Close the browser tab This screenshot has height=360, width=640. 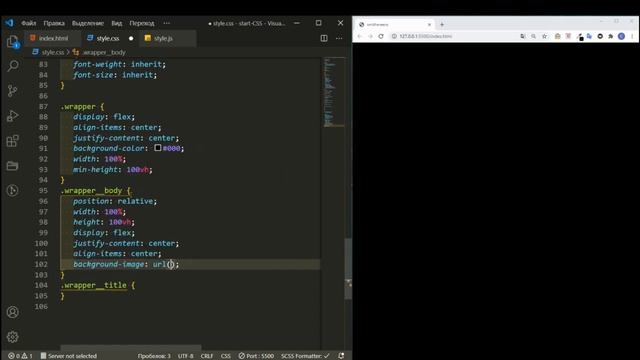[x=429, y=24]
